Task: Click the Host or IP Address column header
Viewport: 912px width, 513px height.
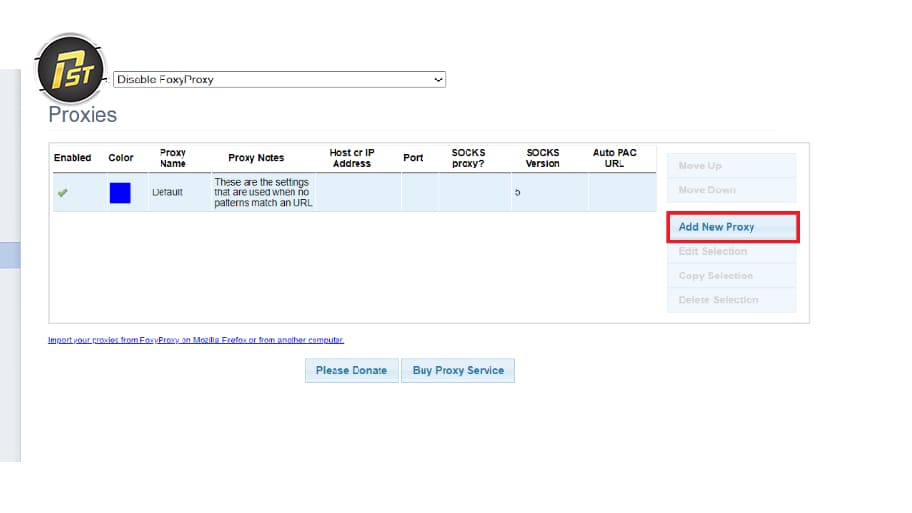Action: [352, 158]
